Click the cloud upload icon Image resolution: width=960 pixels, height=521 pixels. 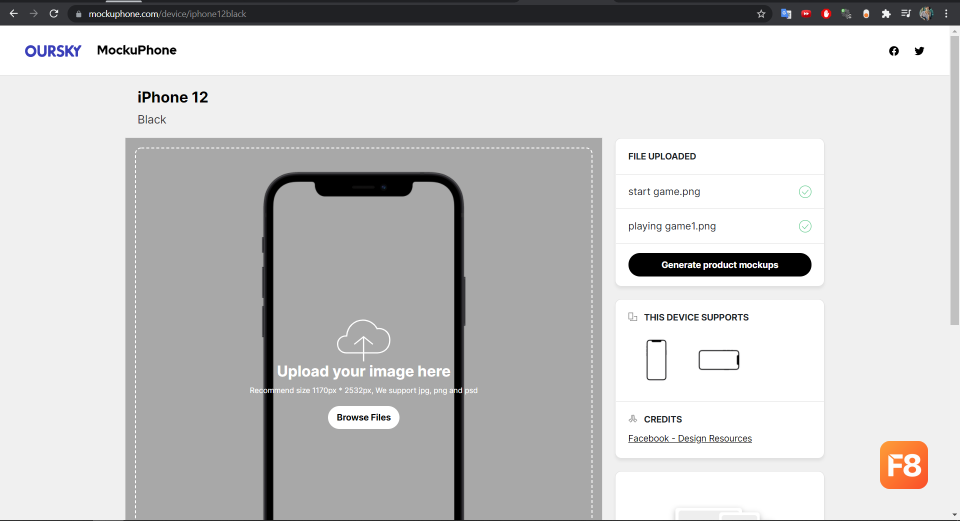coord(364,339)
